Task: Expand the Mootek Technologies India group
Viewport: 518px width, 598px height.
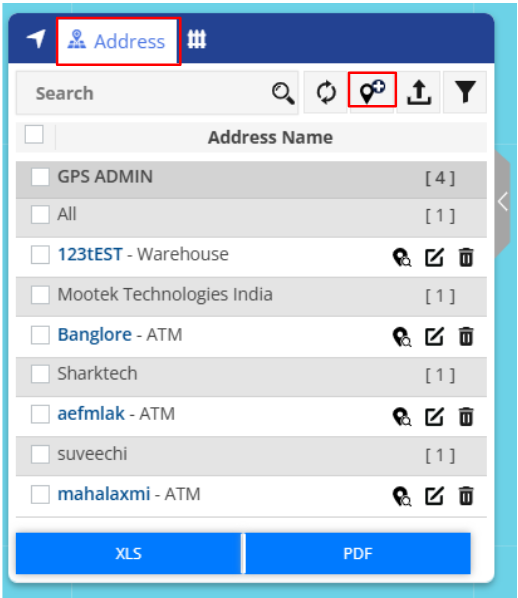Action: point(251,296)
